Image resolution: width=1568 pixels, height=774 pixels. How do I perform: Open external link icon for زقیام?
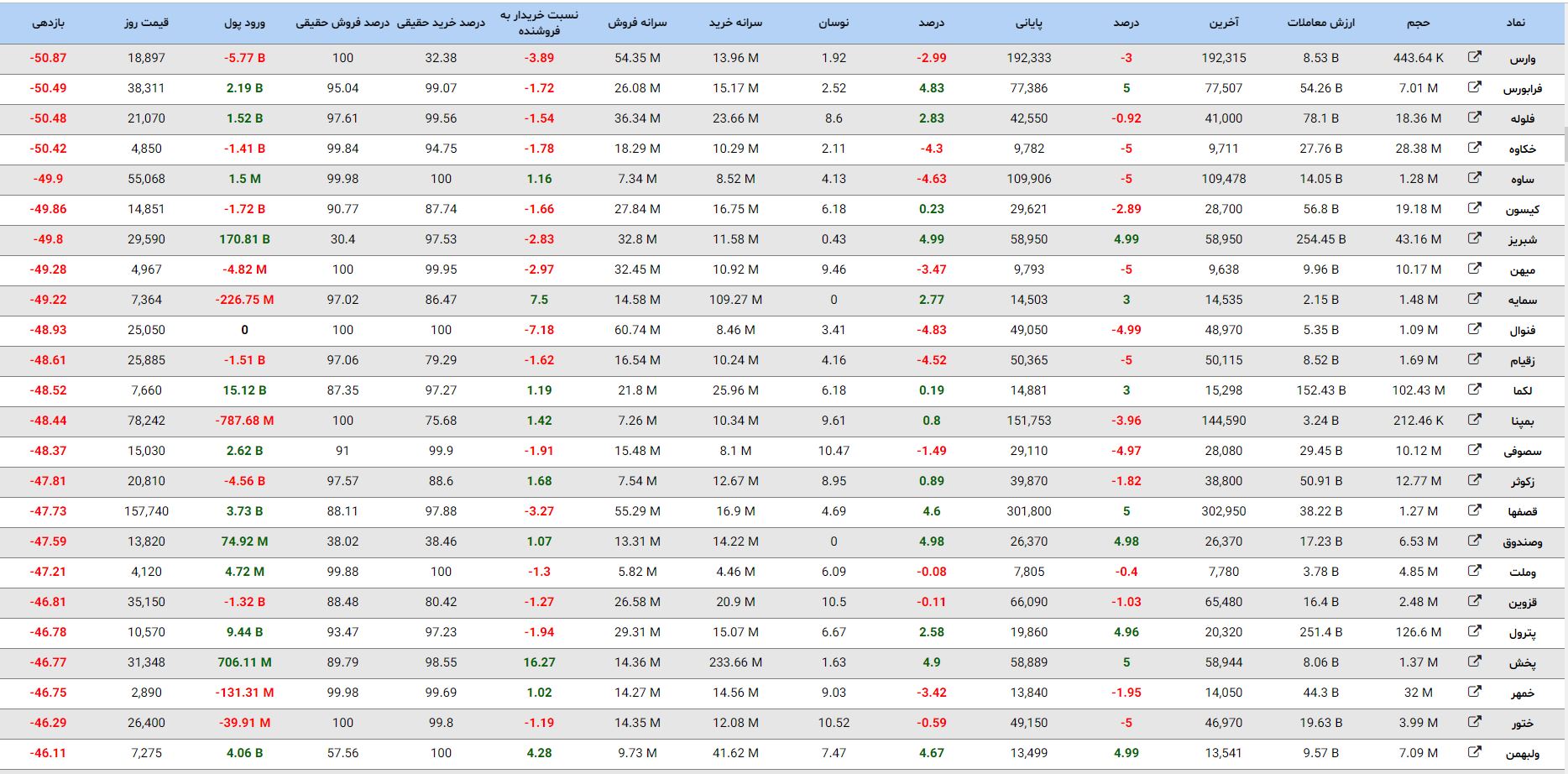point(1475,359)
